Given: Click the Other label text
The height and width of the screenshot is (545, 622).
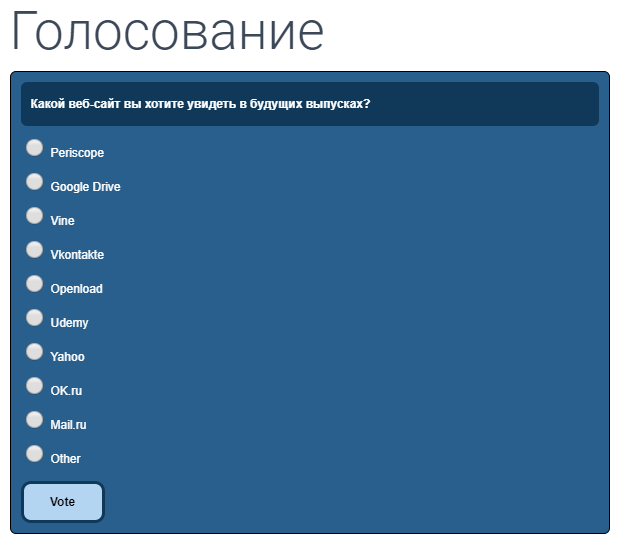Looking at the screenshot, I should 65,459.
